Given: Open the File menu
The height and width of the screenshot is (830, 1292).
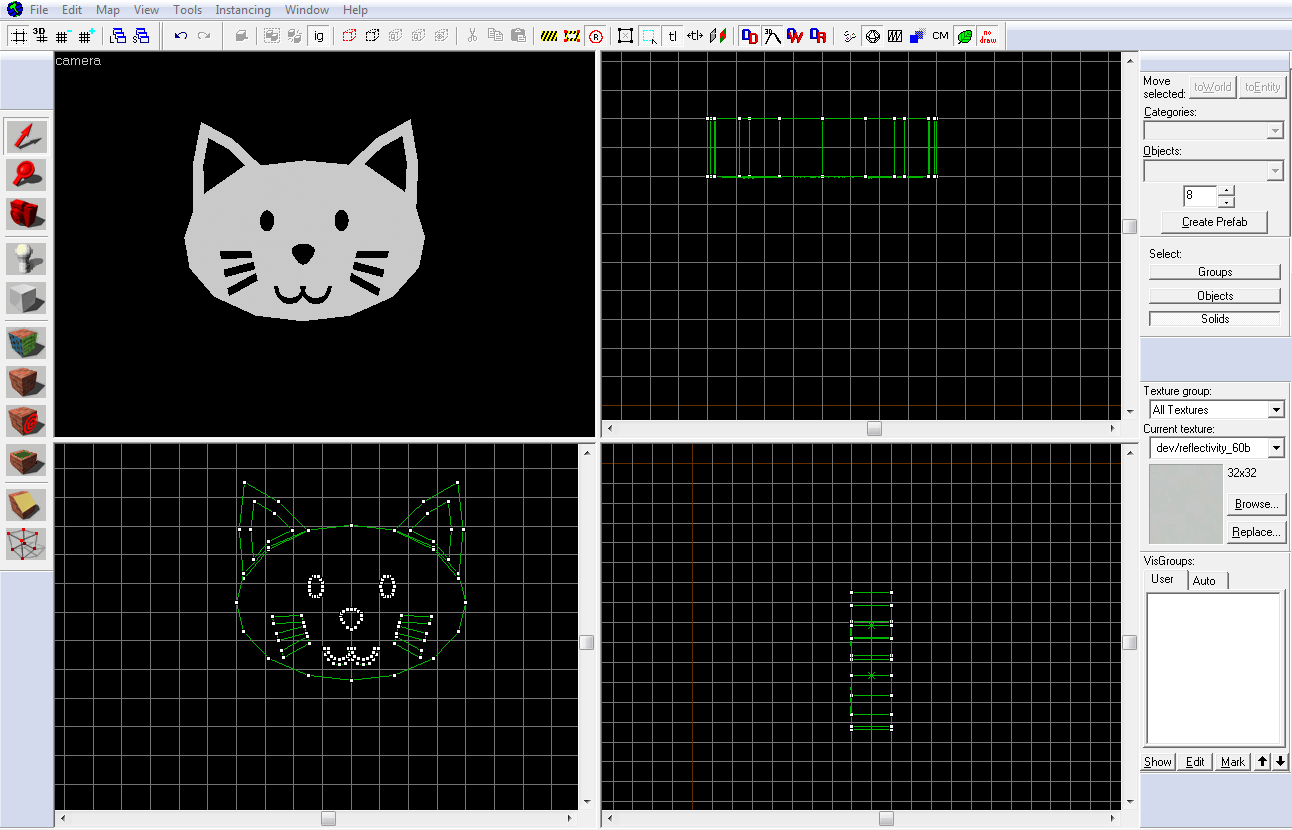Looking at the screenshot, I should click(39, 10).
